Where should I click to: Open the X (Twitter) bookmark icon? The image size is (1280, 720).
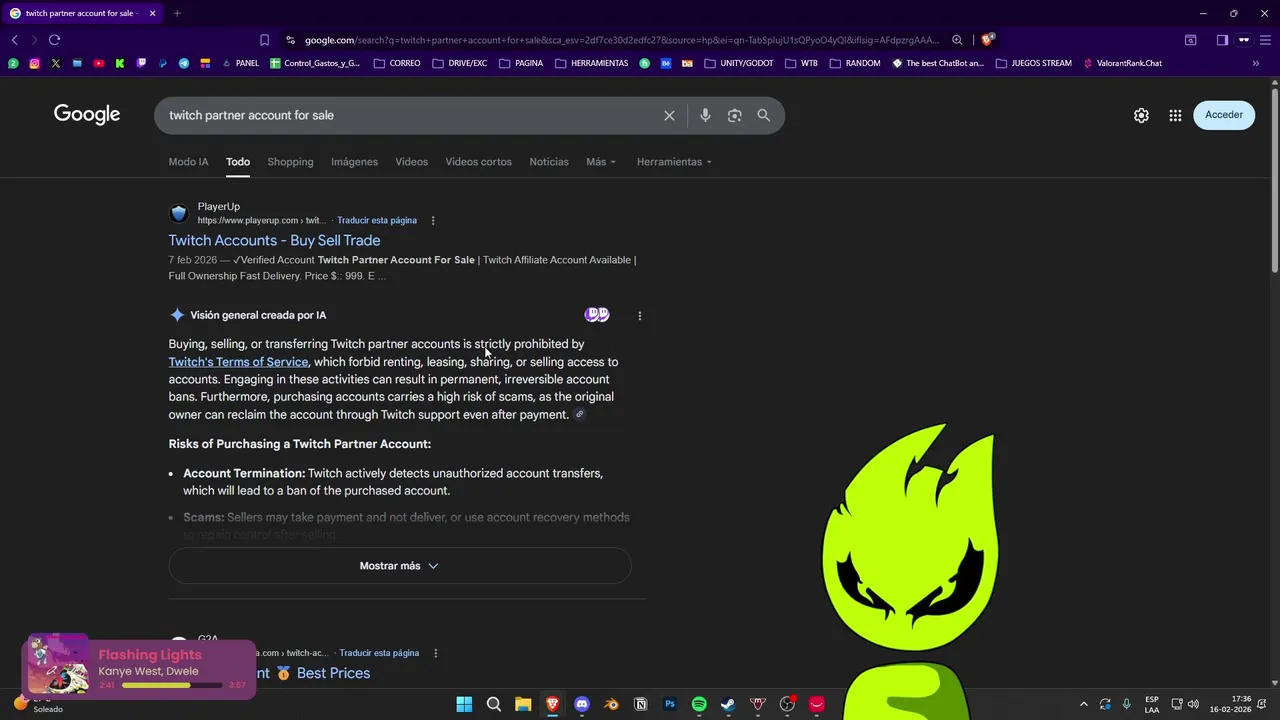tap(55, 63)
